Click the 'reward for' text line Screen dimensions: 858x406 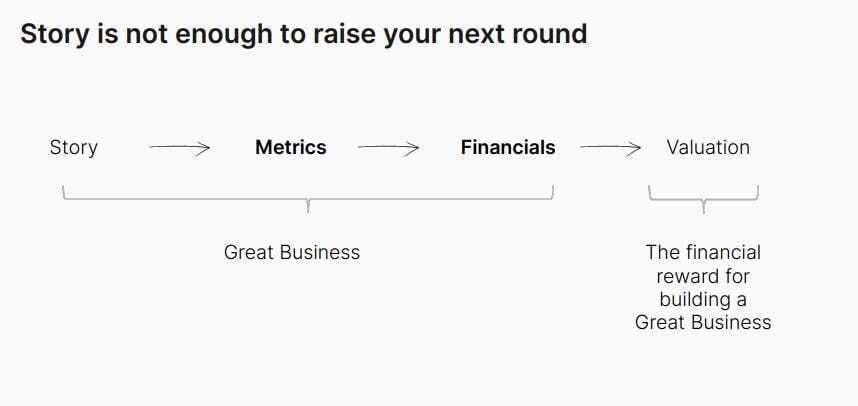click(703, 276)
